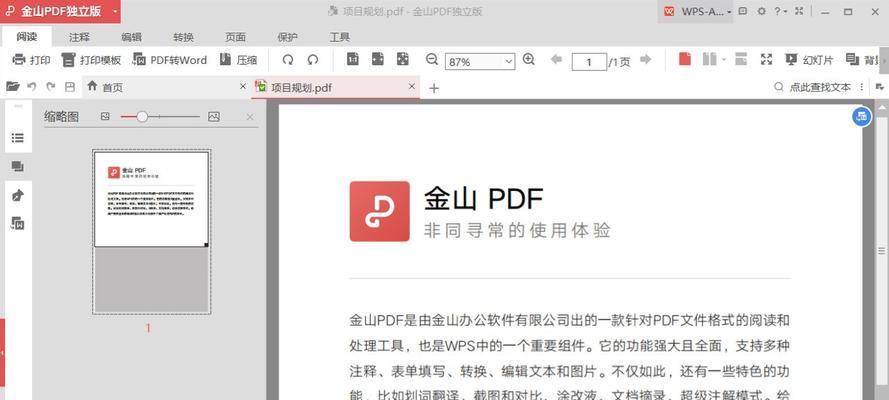
Task: Open the 金山PDF独立版 application menu
Action: (60, 11)
